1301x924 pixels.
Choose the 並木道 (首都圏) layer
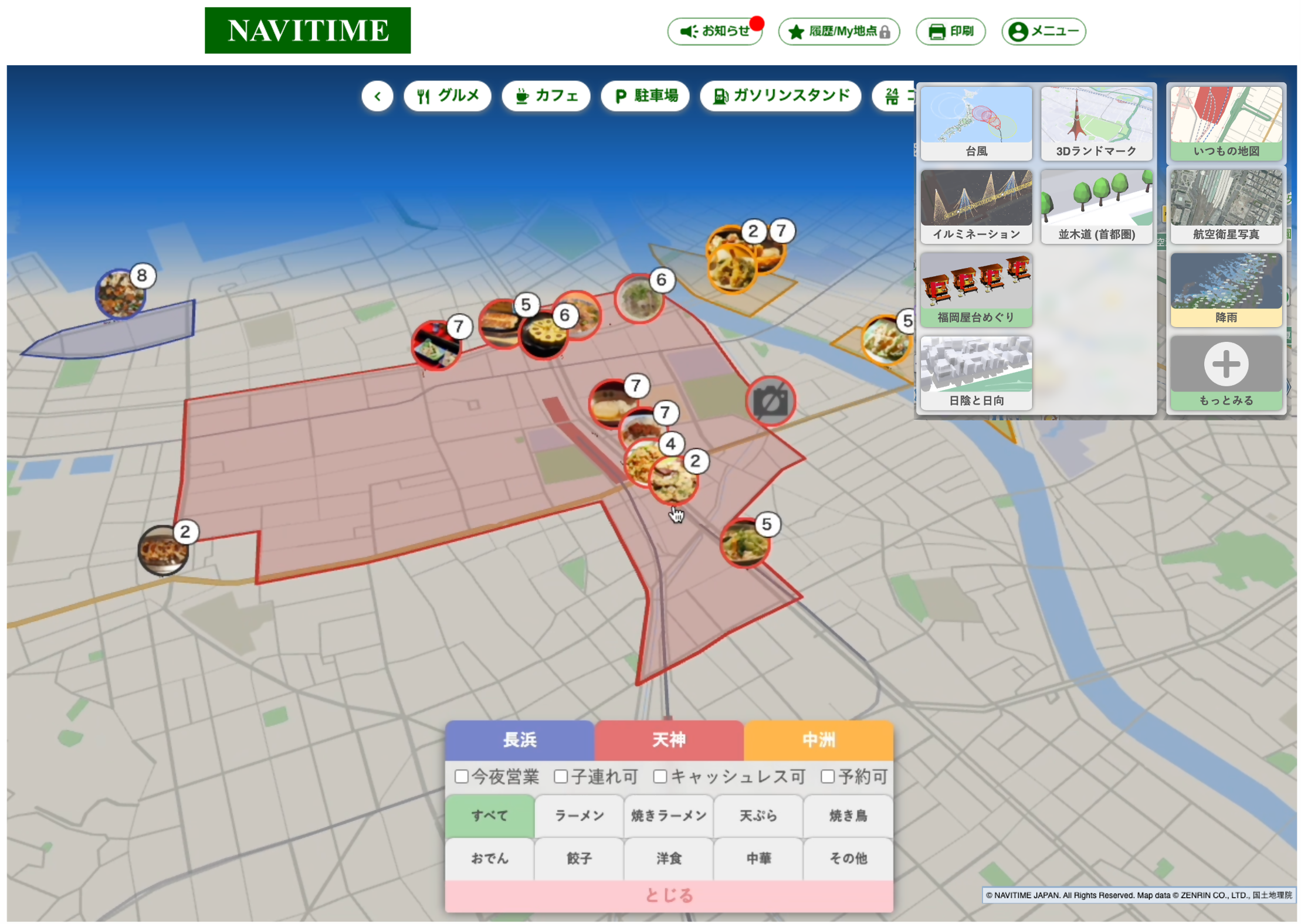[x=1096, y=206]
